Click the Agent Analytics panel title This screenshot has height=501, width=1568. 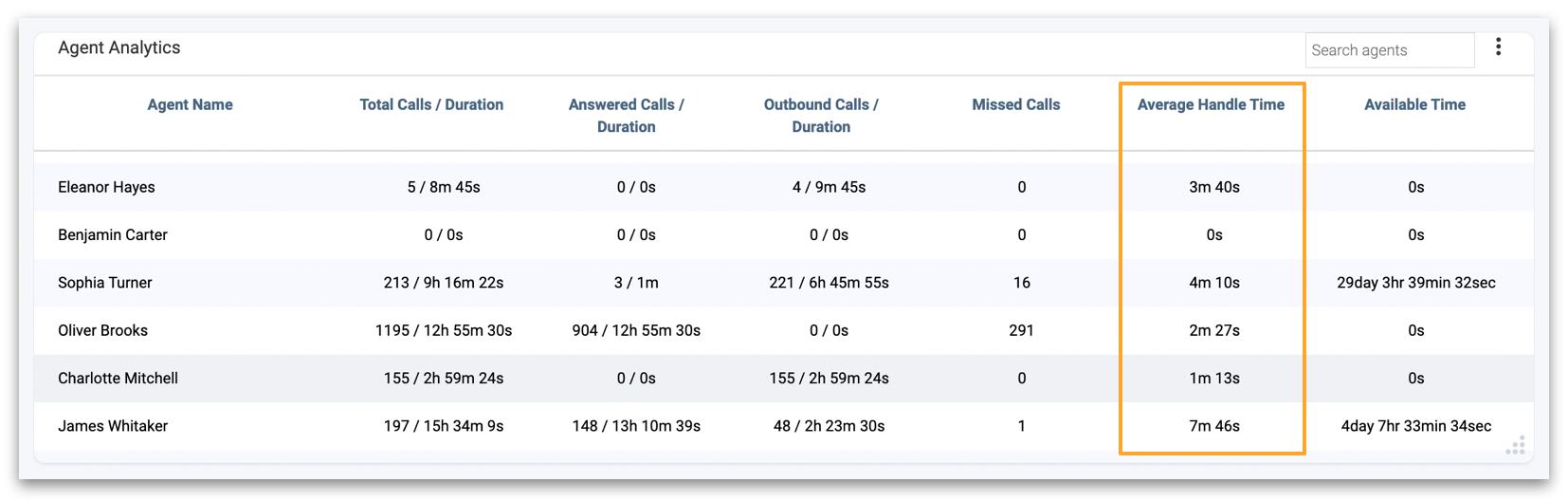tap(119, 47)
